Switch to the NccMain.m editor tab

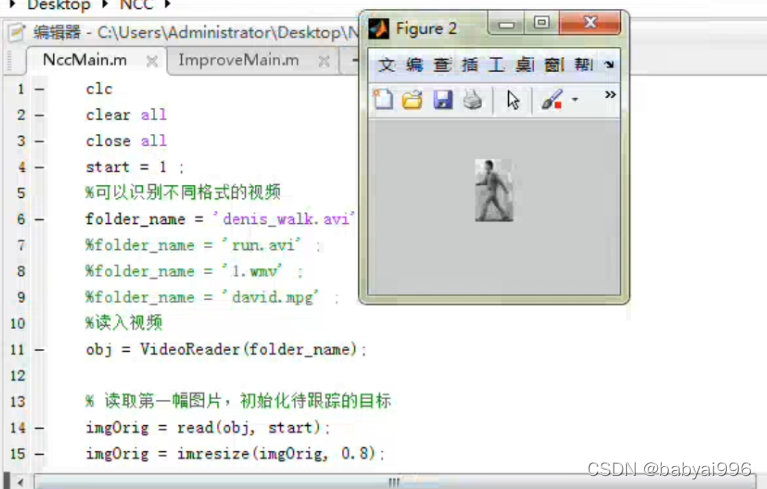pyautogui.click(x=85, y=60)
